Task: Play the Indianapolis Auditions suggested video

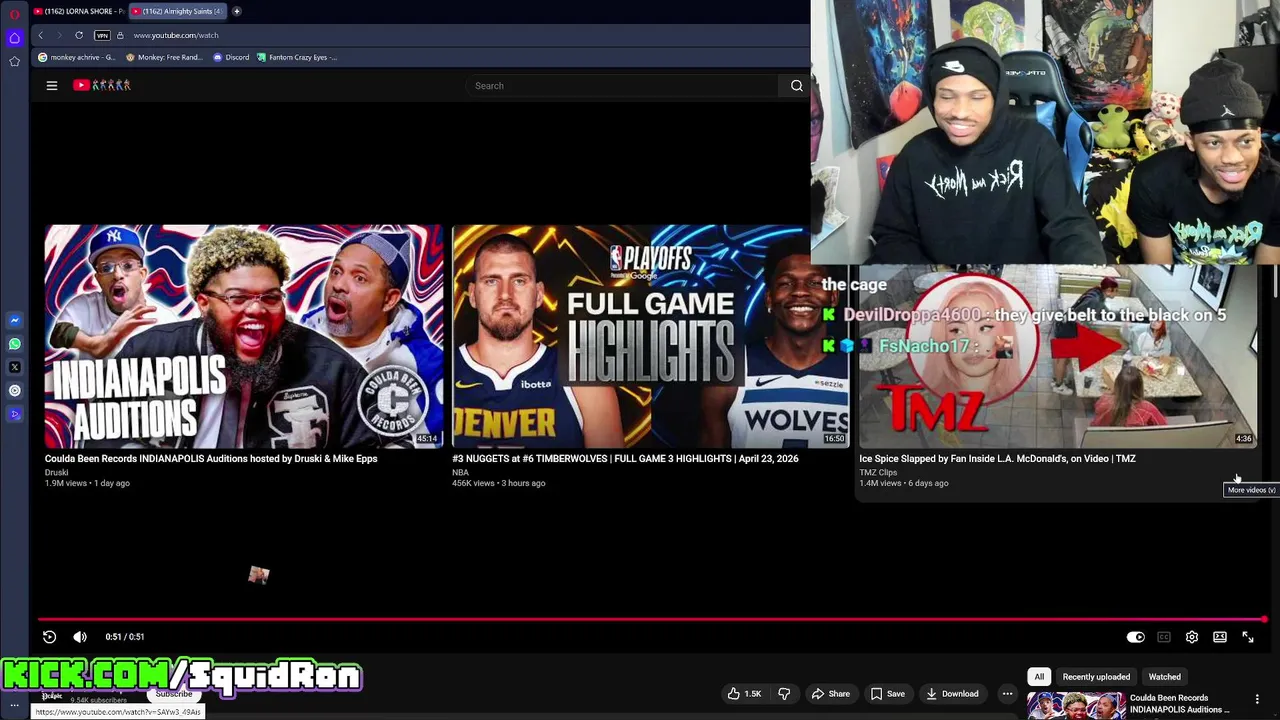Action: tap(244, 336)
